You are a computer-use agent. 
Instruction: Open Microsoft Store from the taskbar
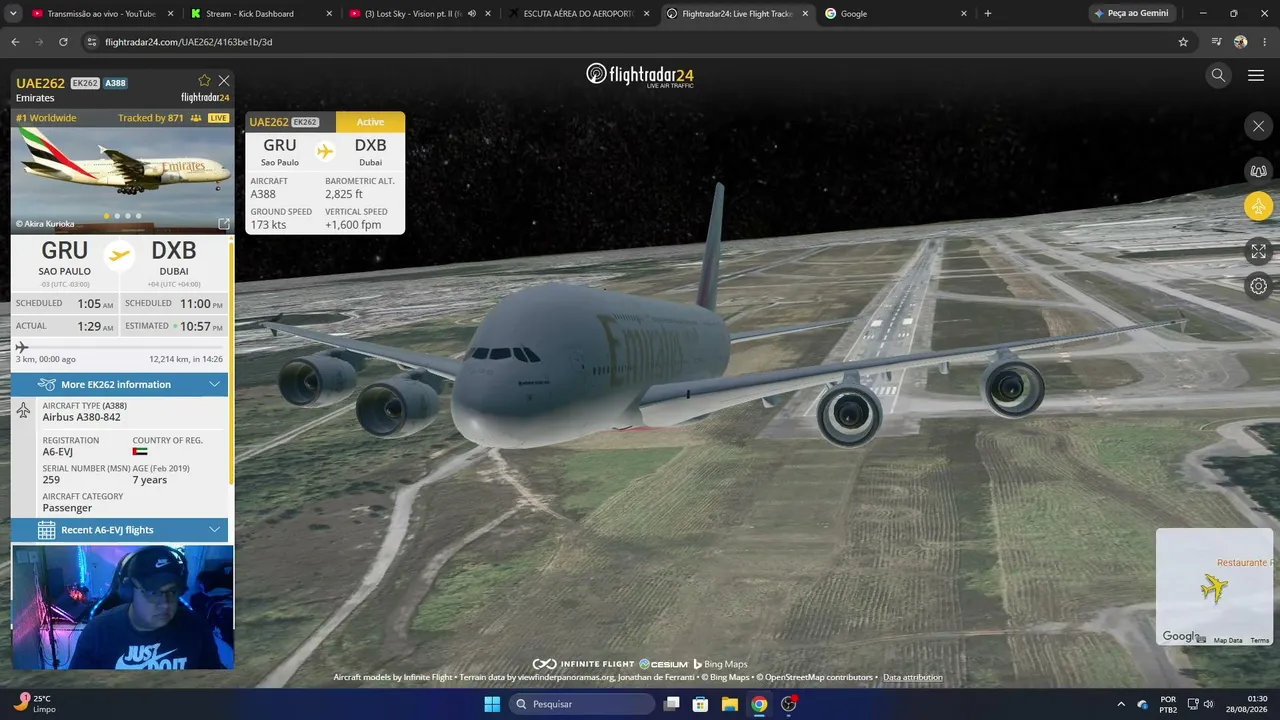701,704
